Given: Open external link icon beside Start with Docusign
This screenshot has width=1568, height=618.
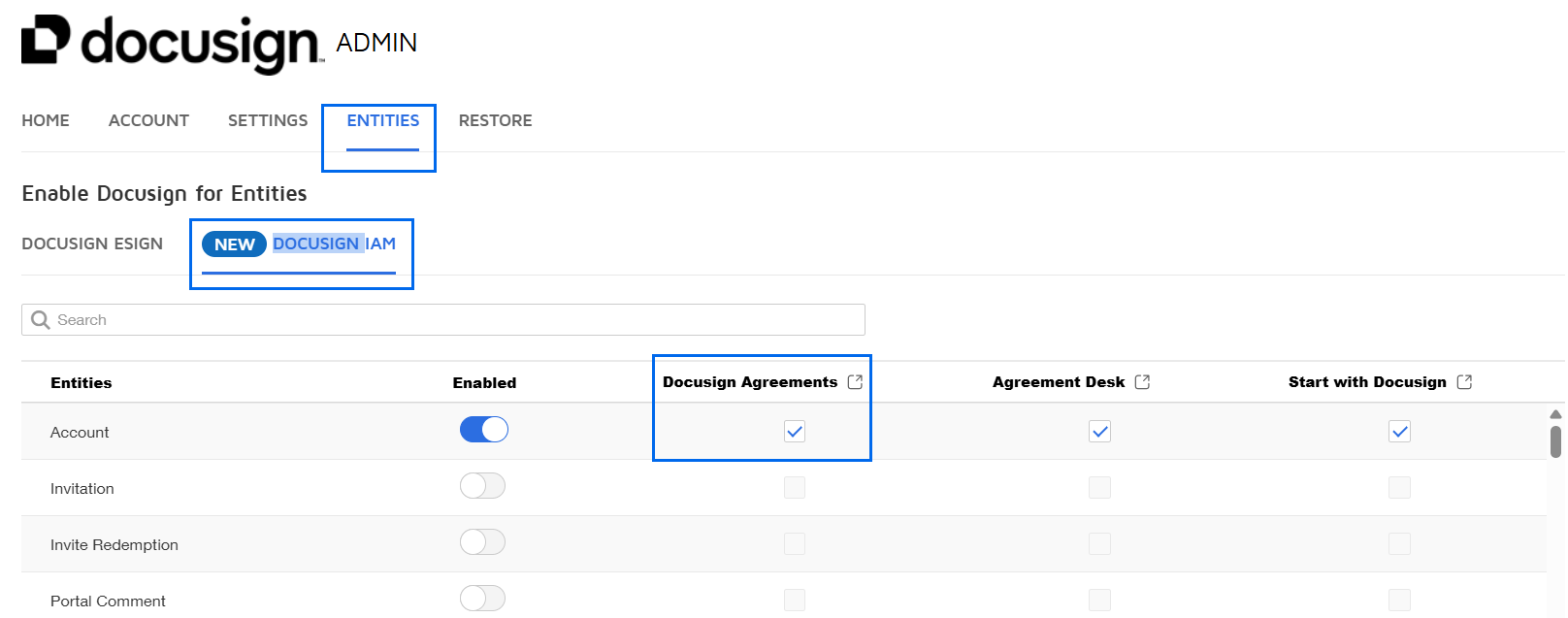Looking at the screenshot, I should point(1464,382).
